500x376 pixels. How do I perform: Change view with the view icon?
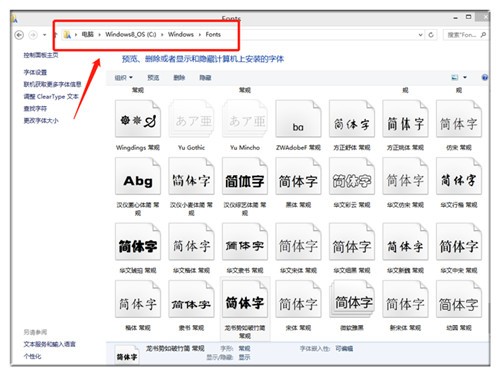tap(455, 77)
